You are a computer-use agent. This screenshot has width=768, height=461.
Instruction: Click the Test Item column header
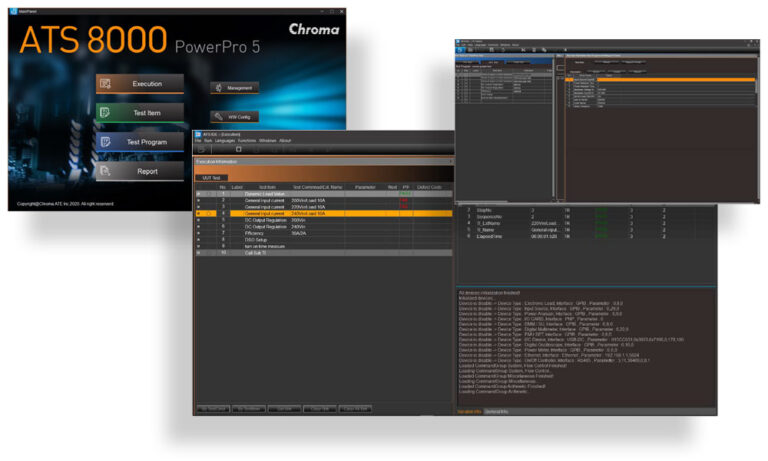click(267, 187)
